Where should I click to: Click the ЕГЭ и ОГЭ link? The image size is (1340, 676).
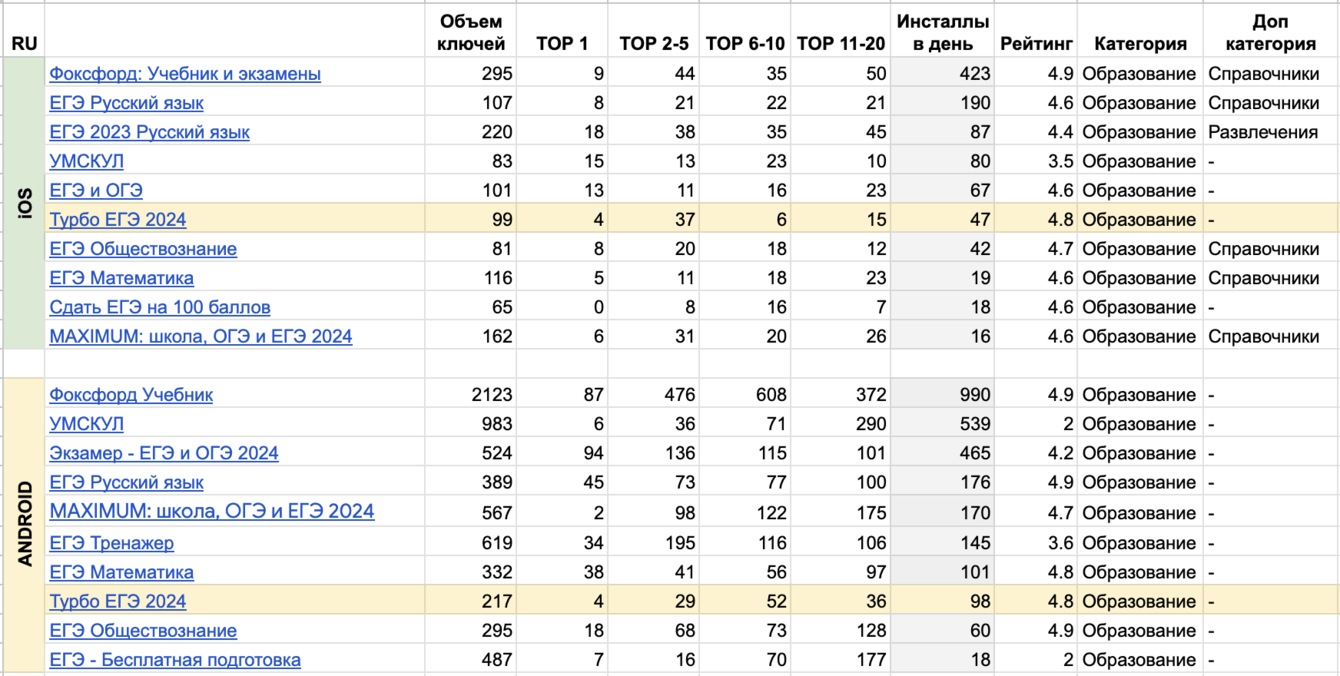coord(96,190)
